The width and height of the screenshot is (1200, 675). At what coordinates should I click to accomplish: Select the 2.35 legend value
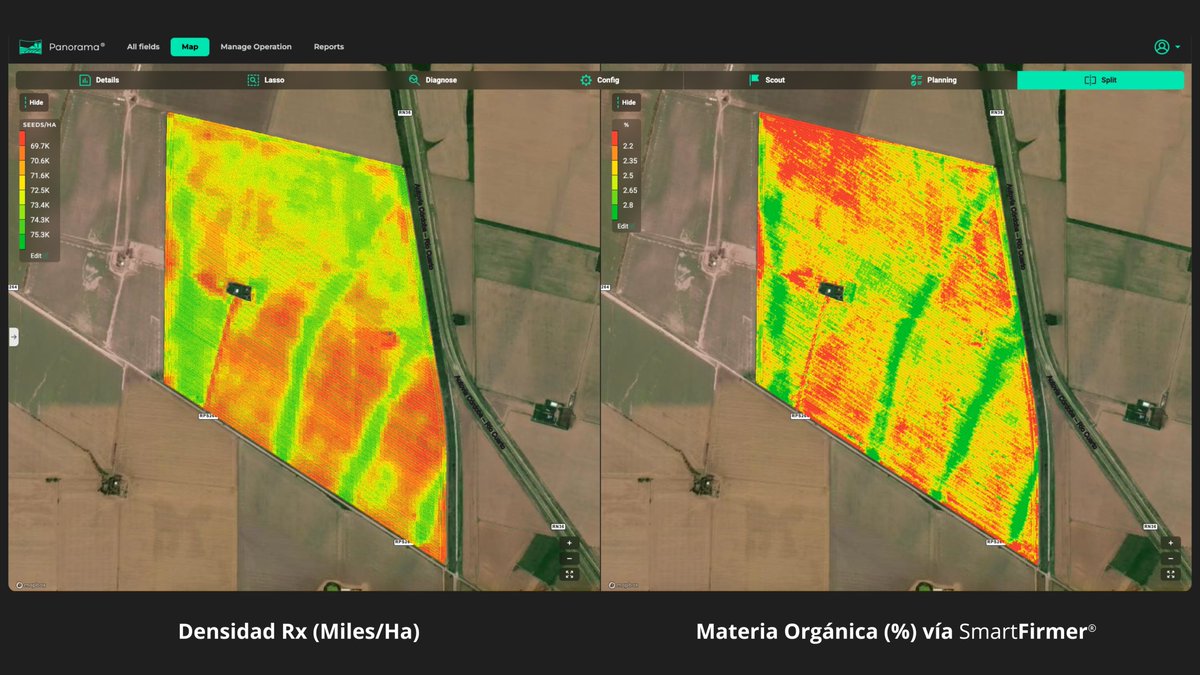tap(630, 160)
